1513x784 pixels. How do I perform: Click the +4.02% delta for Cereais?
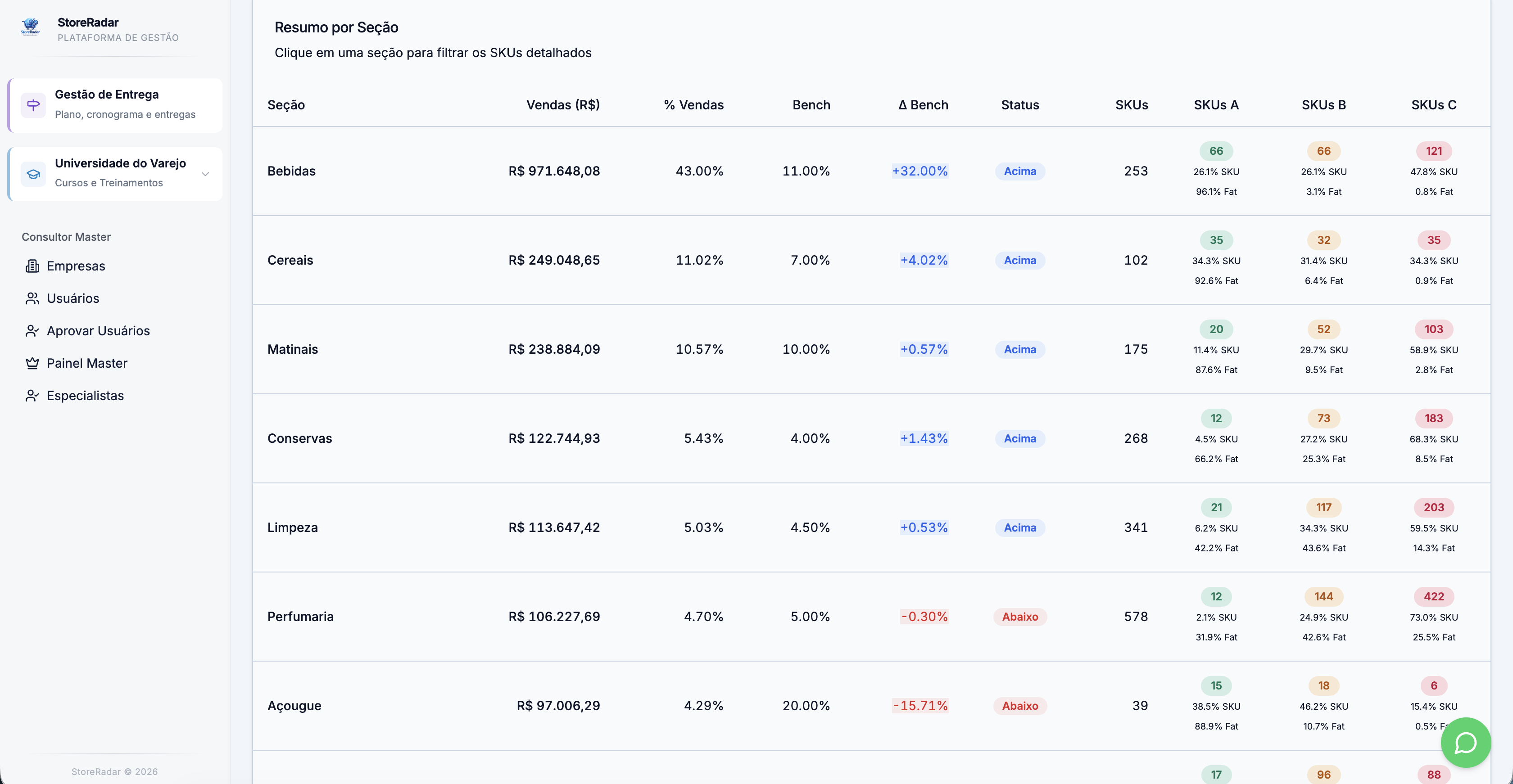point(924,260)
